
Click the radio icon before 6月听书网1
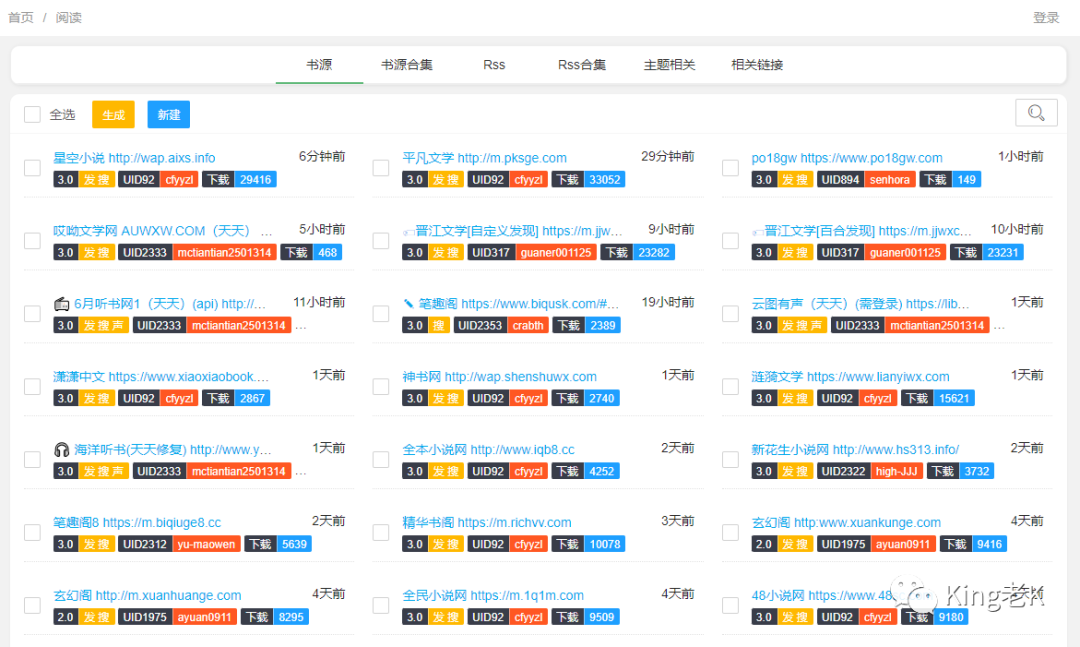(x=61, y=304)
